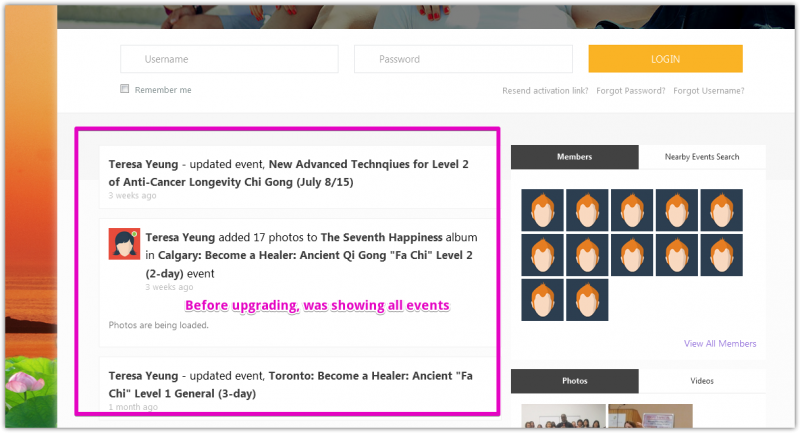
Task: Open the Calgary Become a Healer event link
Action: click(x=309, y=264)
